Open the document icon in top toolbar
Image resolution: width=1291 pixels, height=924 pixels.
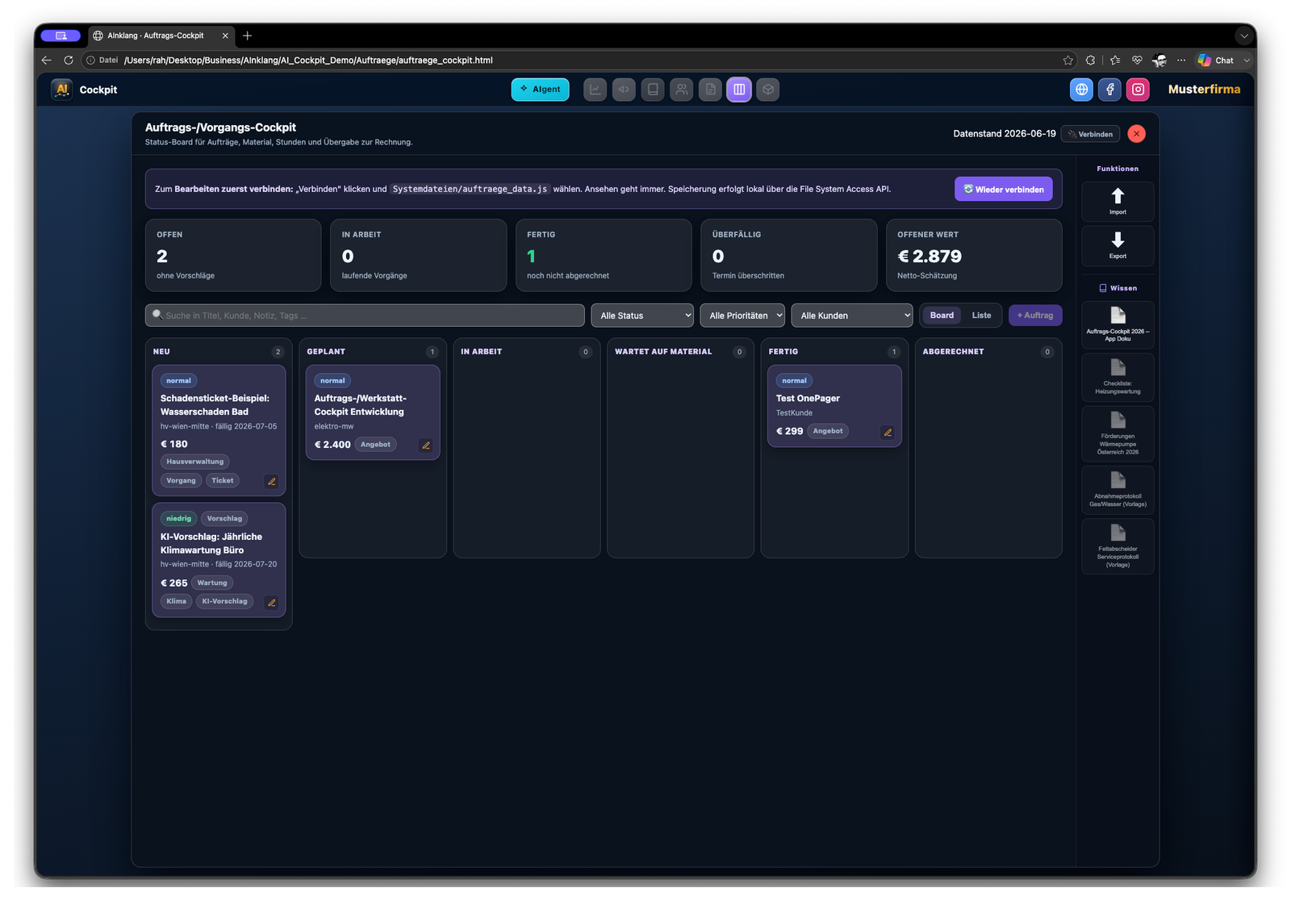(710, 90)
